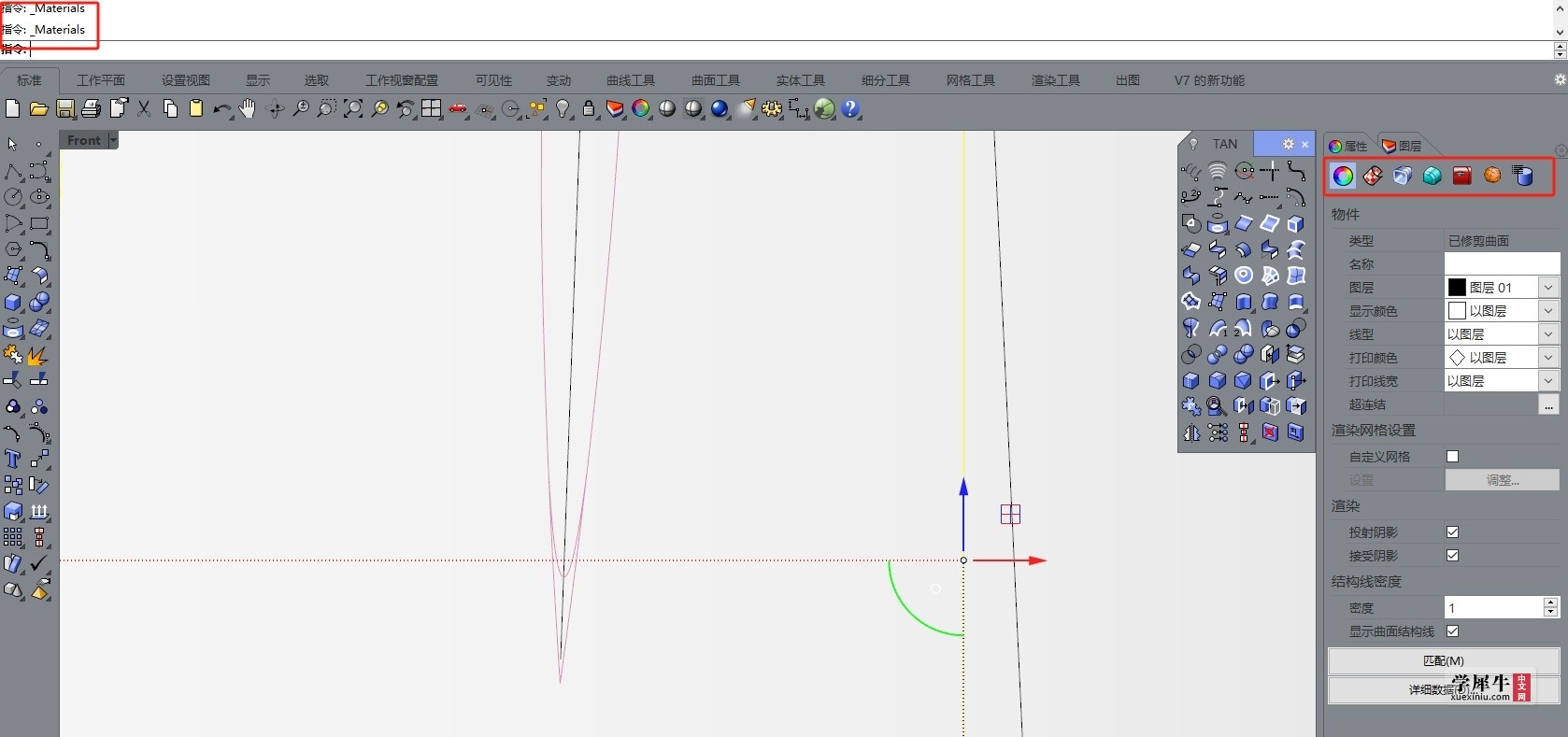
Task: Toggle the 投射阴影 checkbox
Action: coord(1452,532)
